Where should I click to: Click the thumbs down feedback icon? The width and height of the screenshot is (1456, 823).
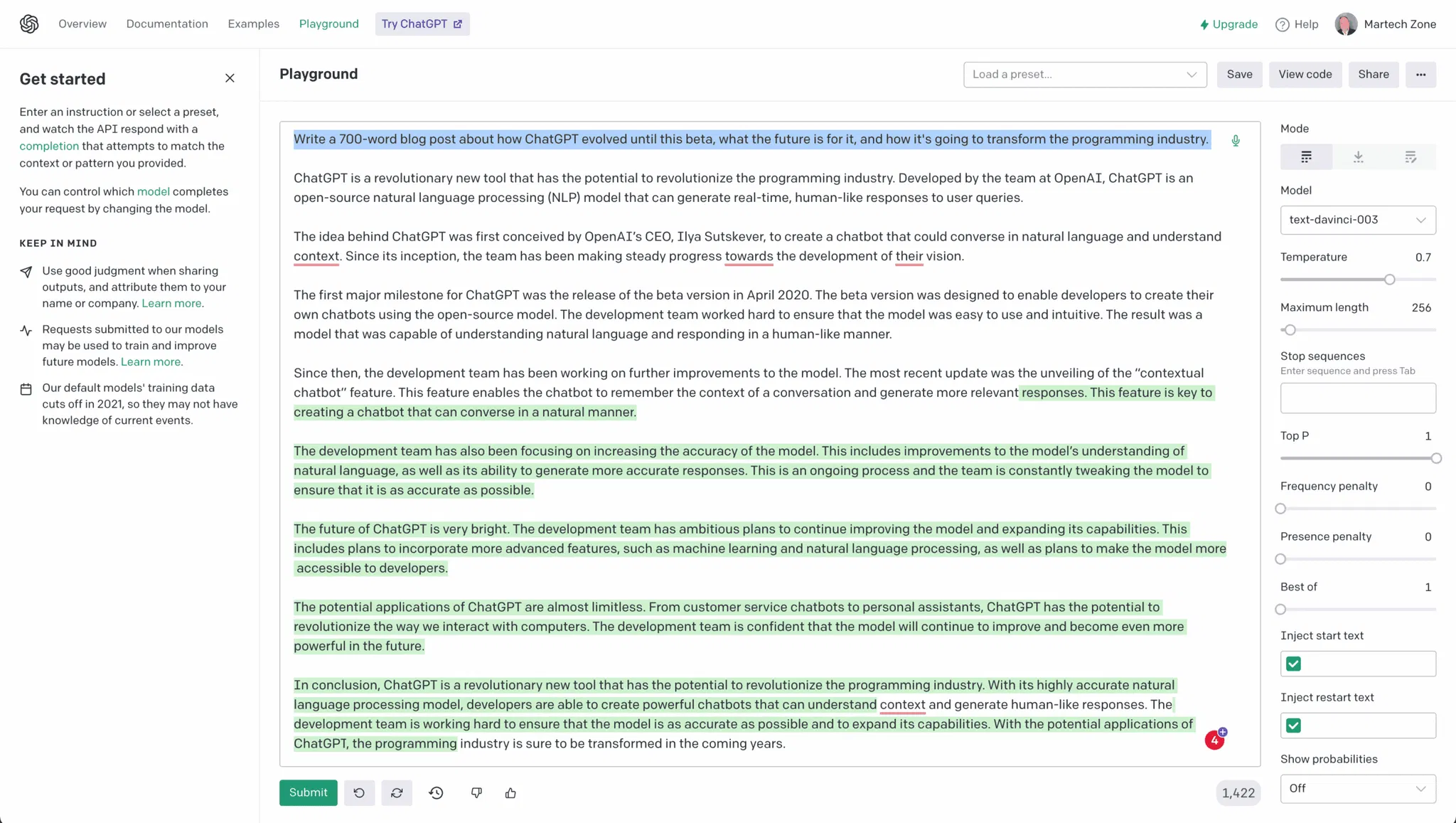(476, 792)
